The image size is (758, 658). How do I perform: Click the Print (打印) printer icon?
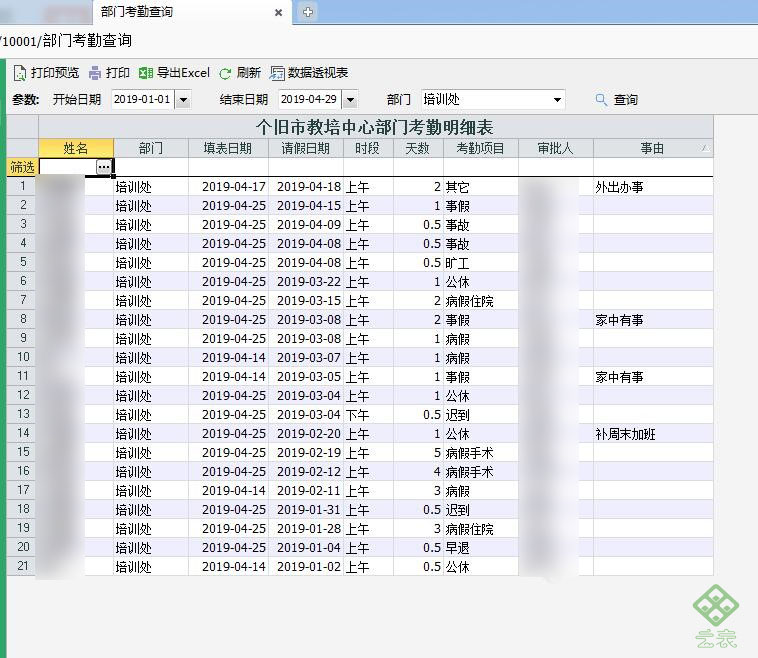click(95, 73)
